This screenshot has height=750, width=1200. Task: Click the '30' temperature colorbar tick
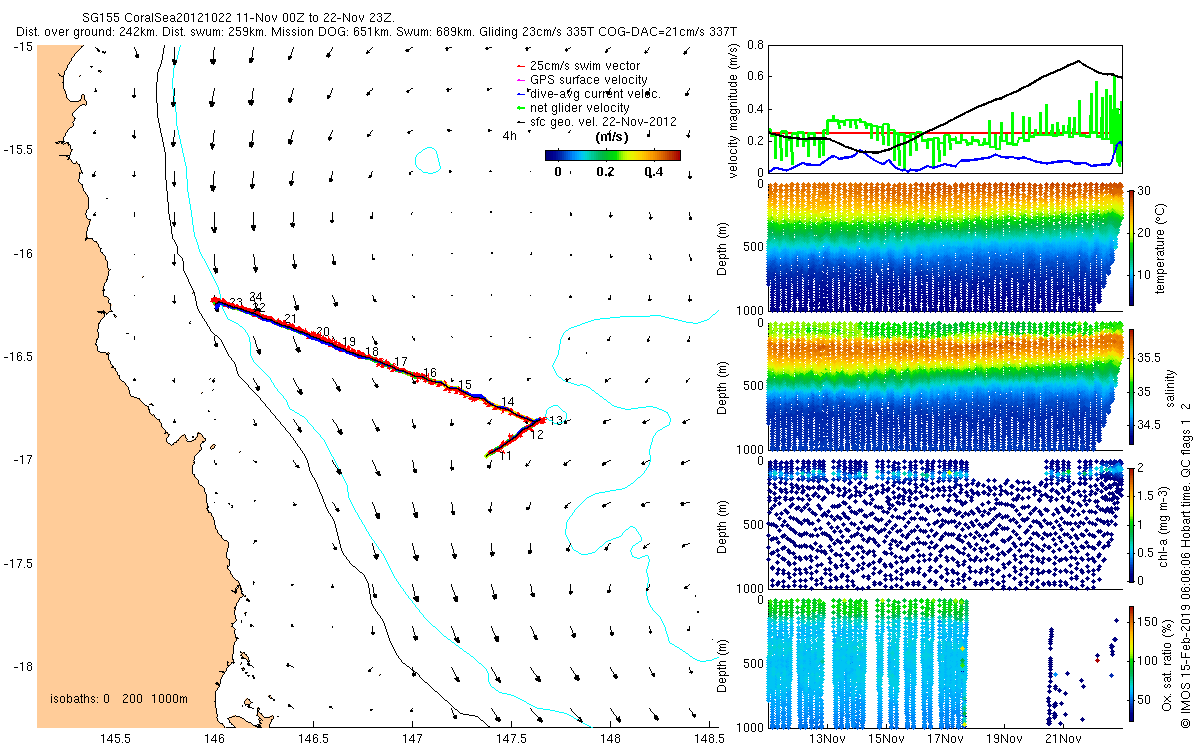coord(1145,191)
